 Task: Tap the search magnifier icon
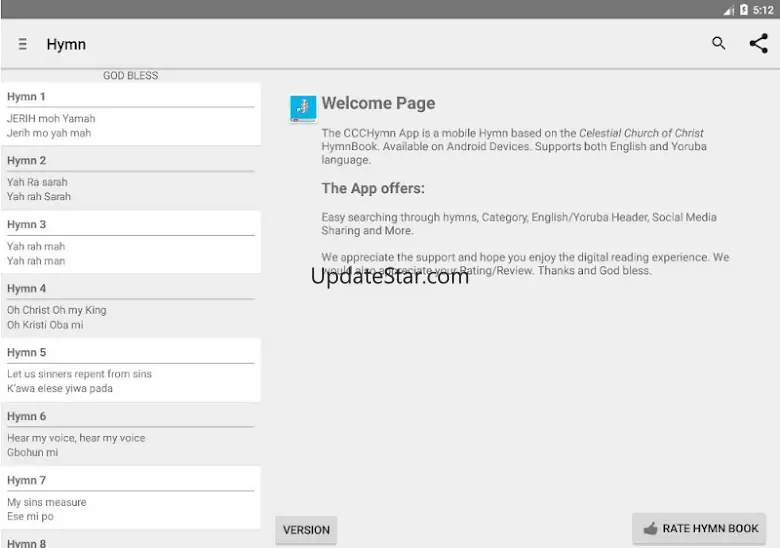pos(718,44)
